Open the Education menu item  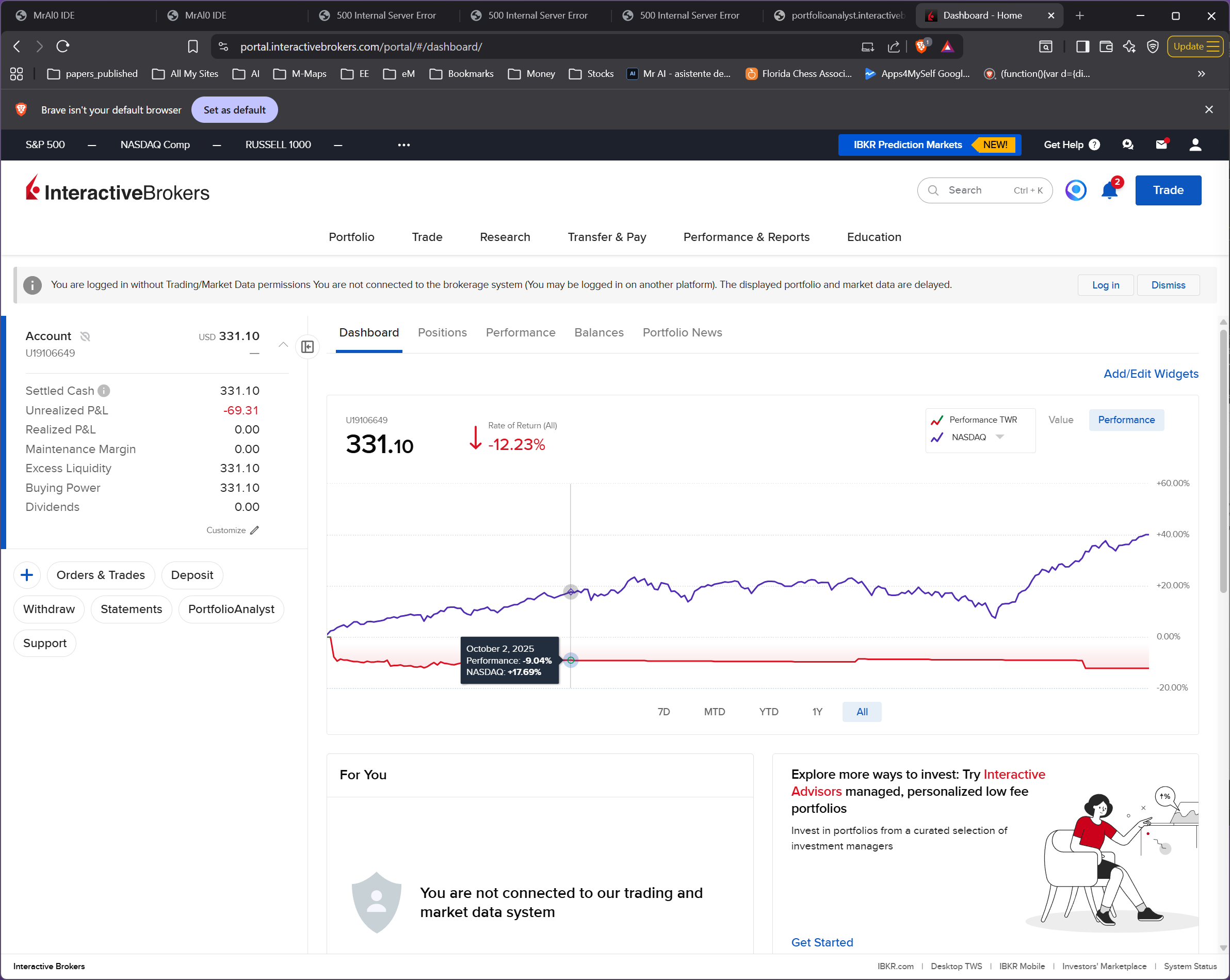[874, 237]
